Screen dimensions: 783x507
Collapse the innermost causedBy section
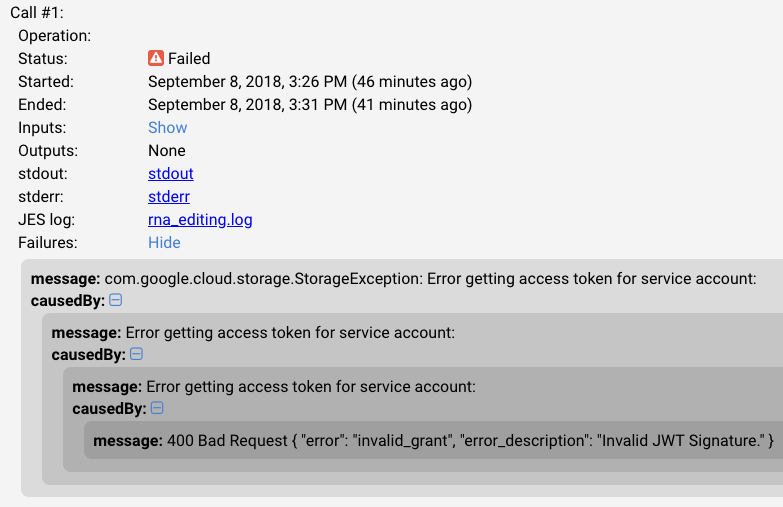click(158, 408)
